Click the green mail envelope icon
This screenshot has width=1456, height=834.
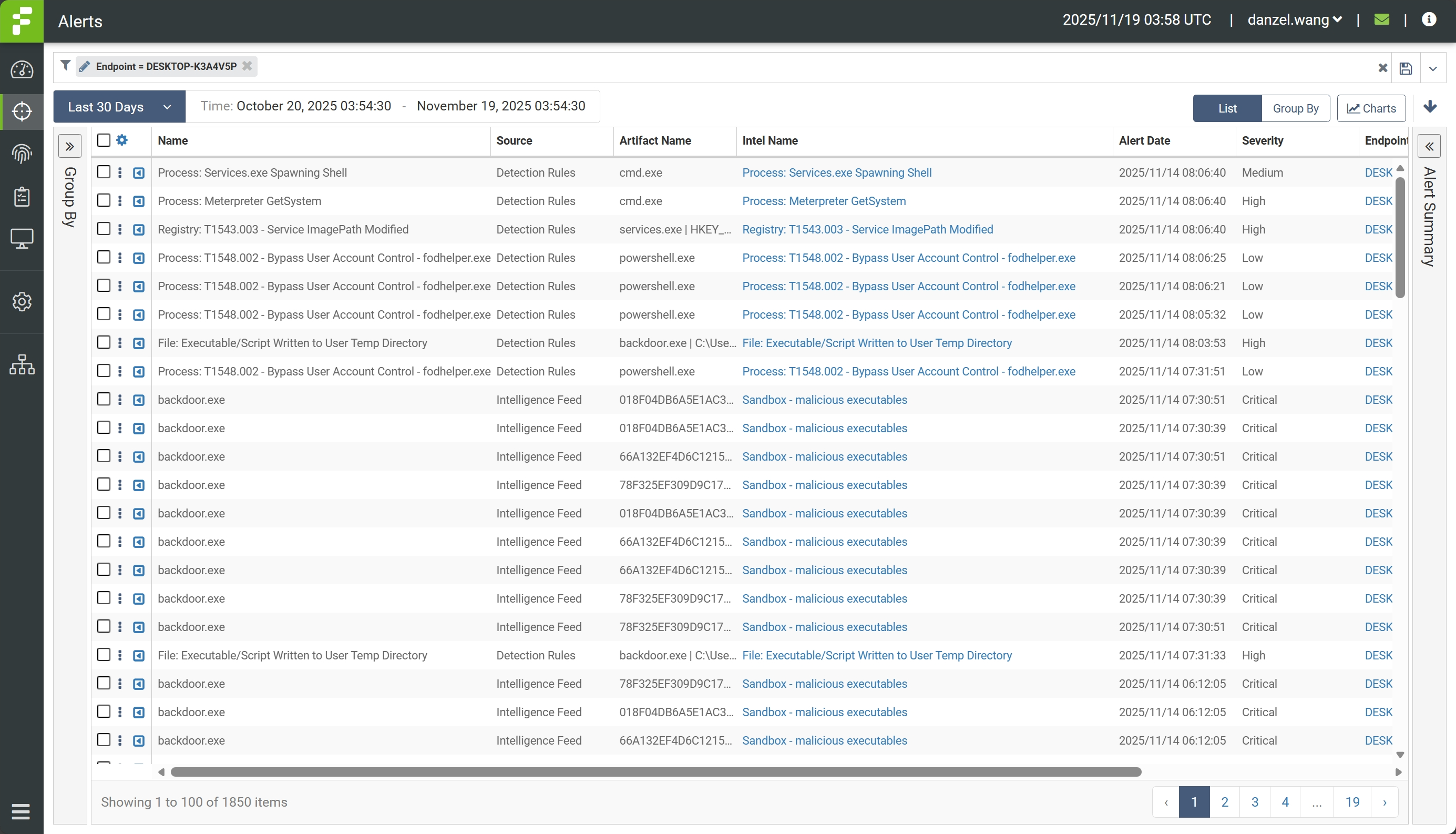coord(1381,20)
